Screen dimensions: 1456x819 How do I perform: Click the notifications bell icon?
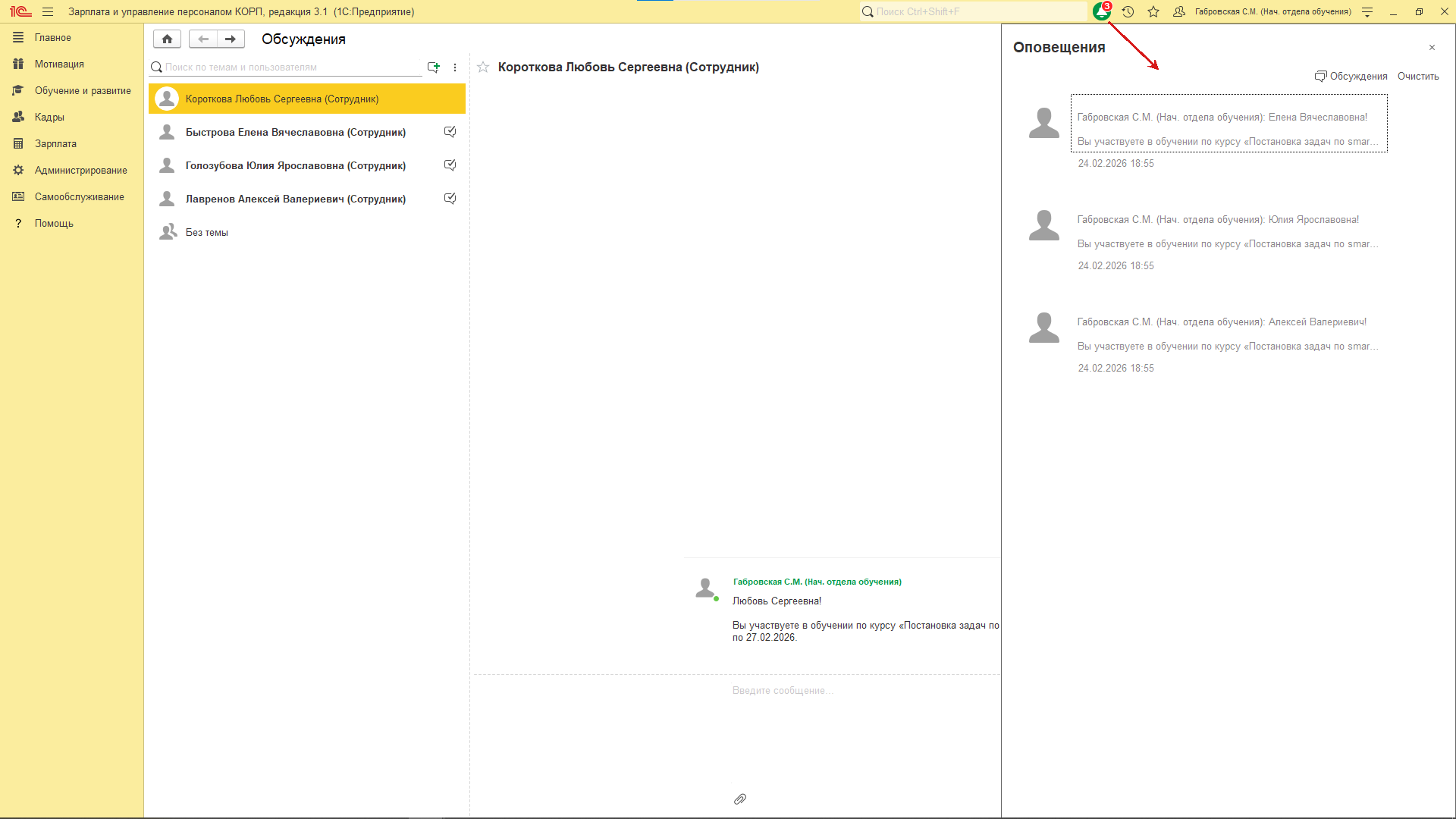pos(1101,12)
